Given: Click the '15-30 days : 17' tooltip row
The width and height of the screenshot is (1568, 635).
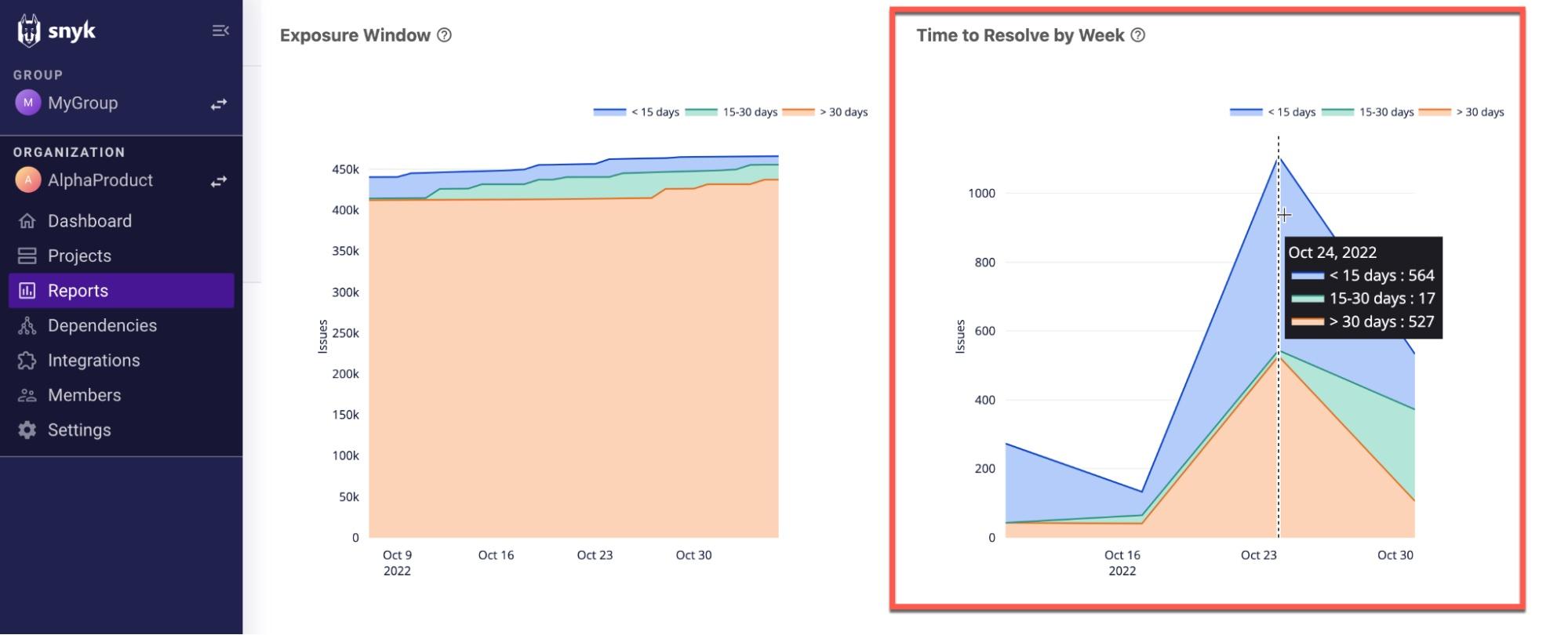Looking at the screenshot, I should [x=1362, y=299].
